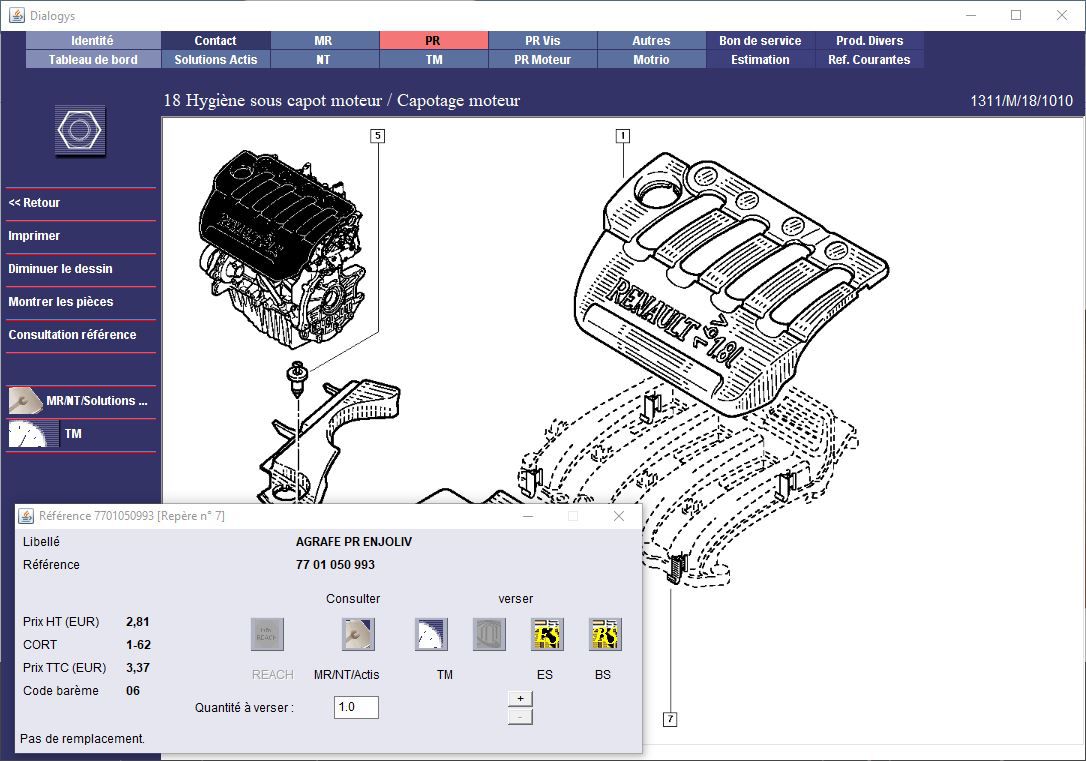Switch to the MR tab
The image size is (1086, 761).
point(323,41)
